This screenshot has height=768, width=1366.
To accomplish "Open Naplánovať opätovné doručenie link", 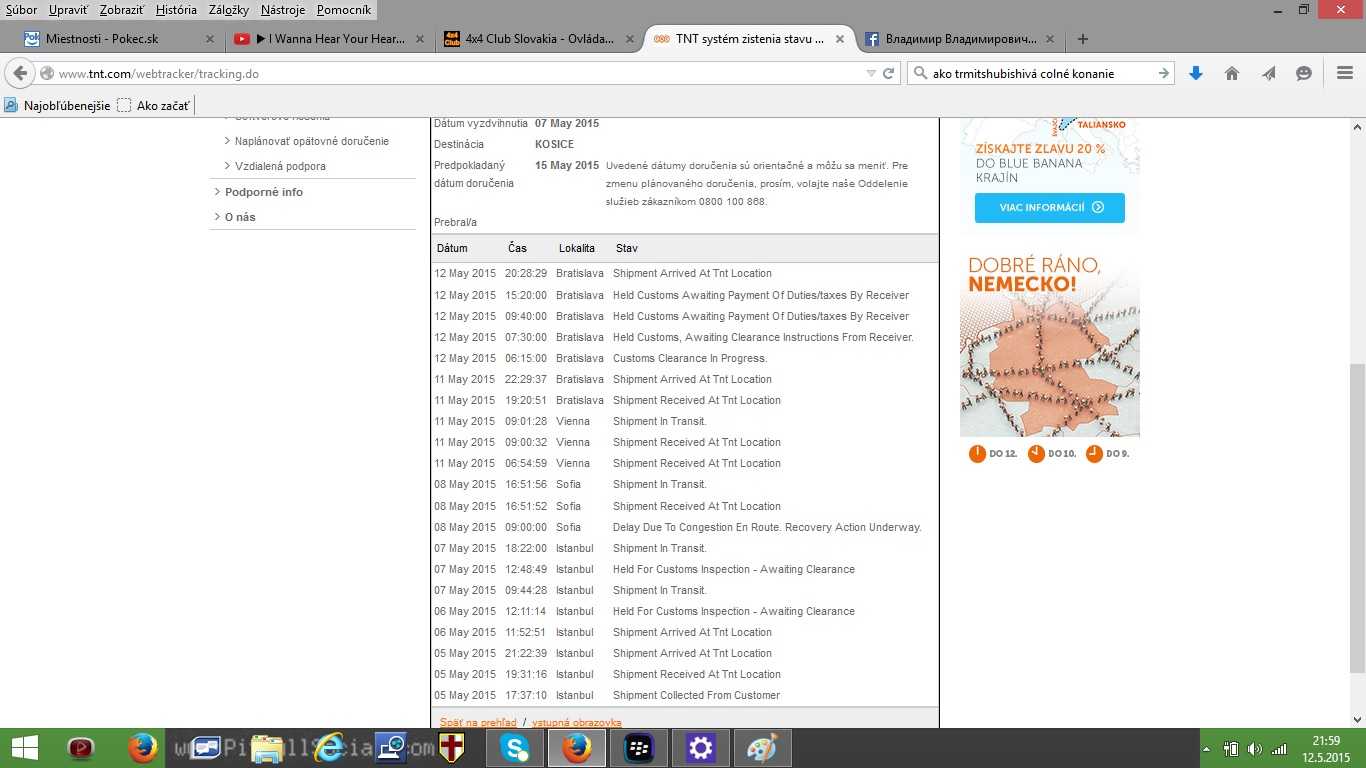I will coord(311,141).
